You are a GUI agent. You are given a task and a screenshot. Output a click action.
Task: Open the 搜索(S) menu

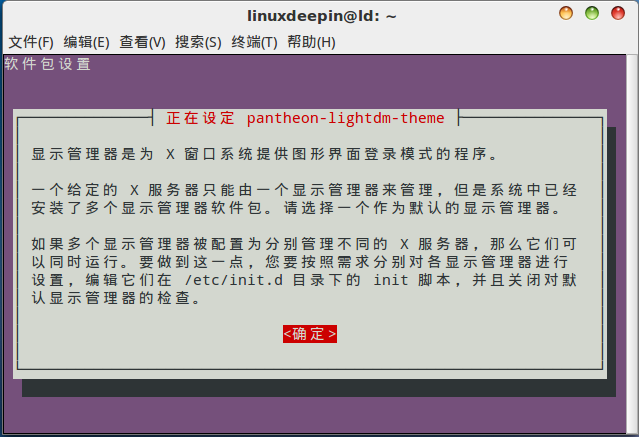pos(198,42)
